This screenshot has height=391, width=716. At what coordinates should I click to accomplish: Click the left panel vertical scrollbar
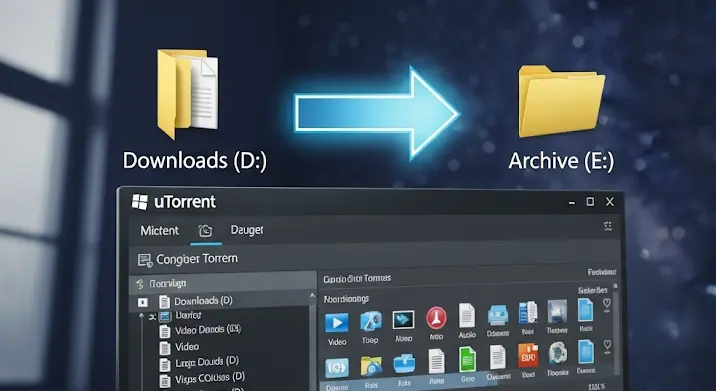[x=312, y=347]
